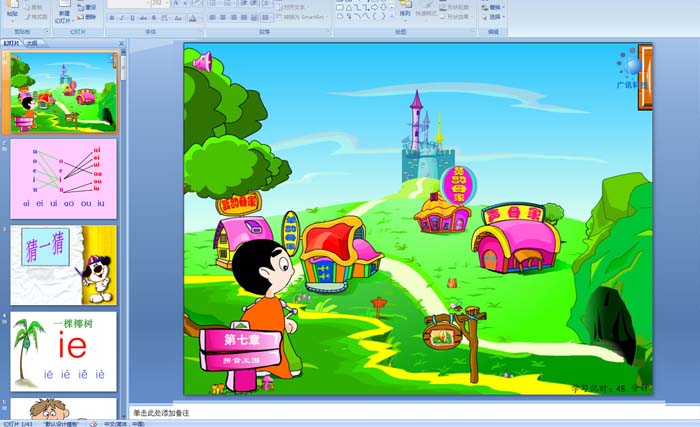Click the Font Color button
The width and height of the screenshot is (700, 427).
pyautogui.click(x=193, y=18)
